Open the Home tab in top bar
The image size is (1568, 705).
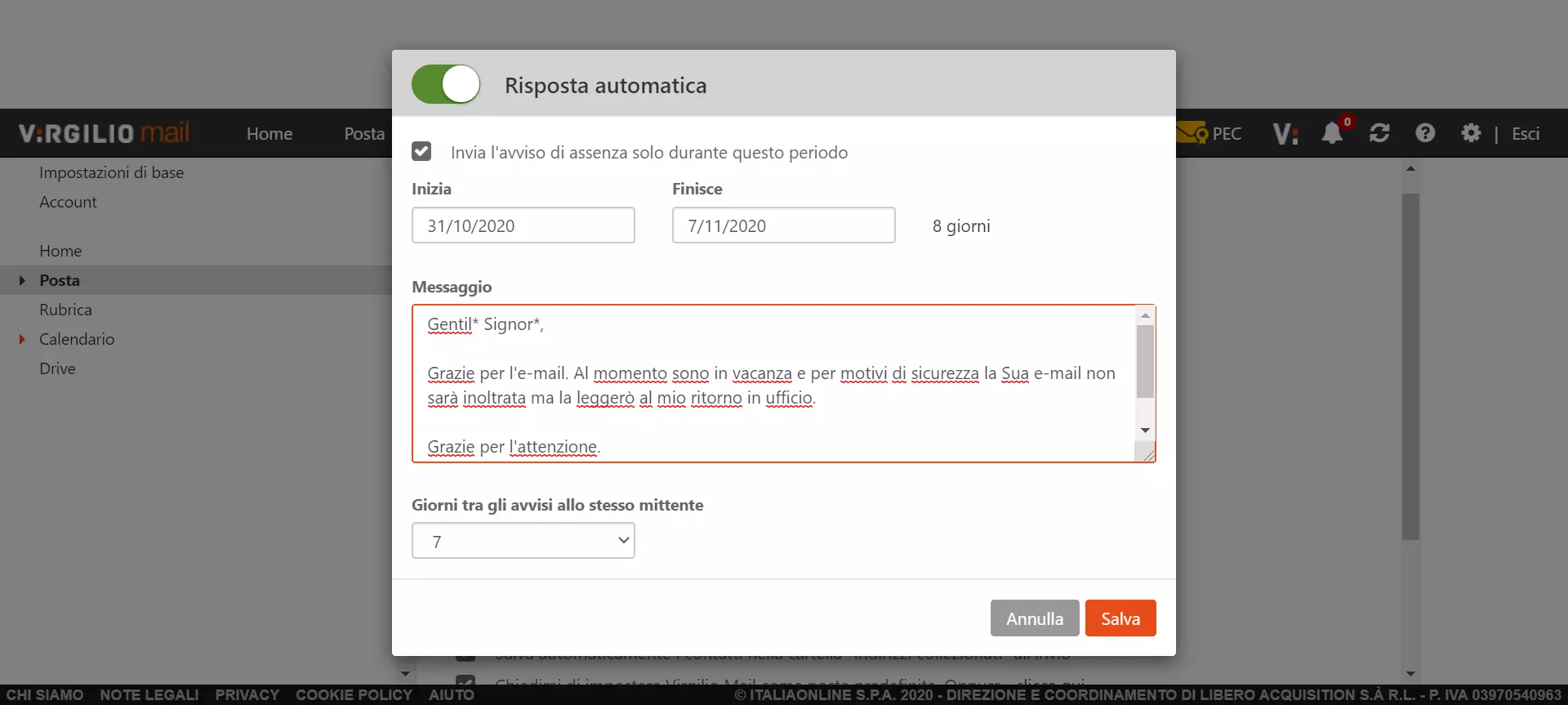click(269, 134)
